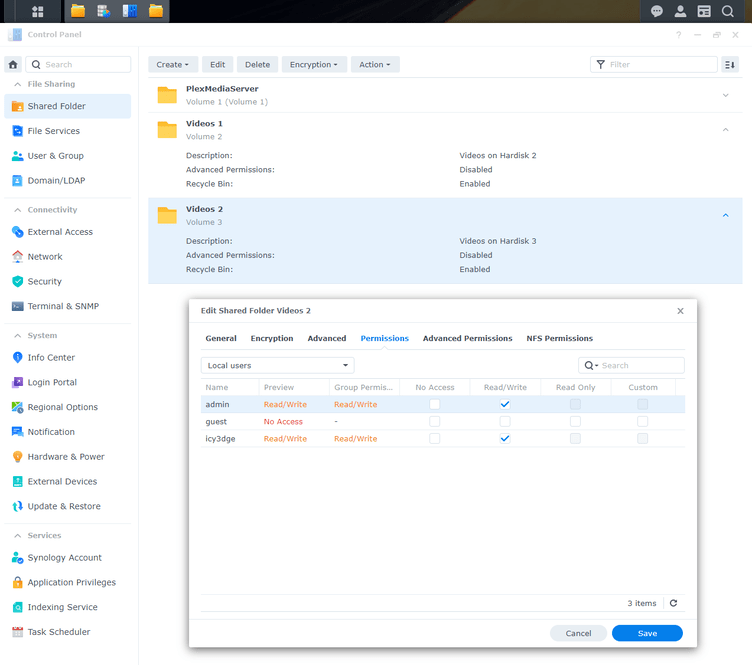Check Custom for guest

(643, 421)
